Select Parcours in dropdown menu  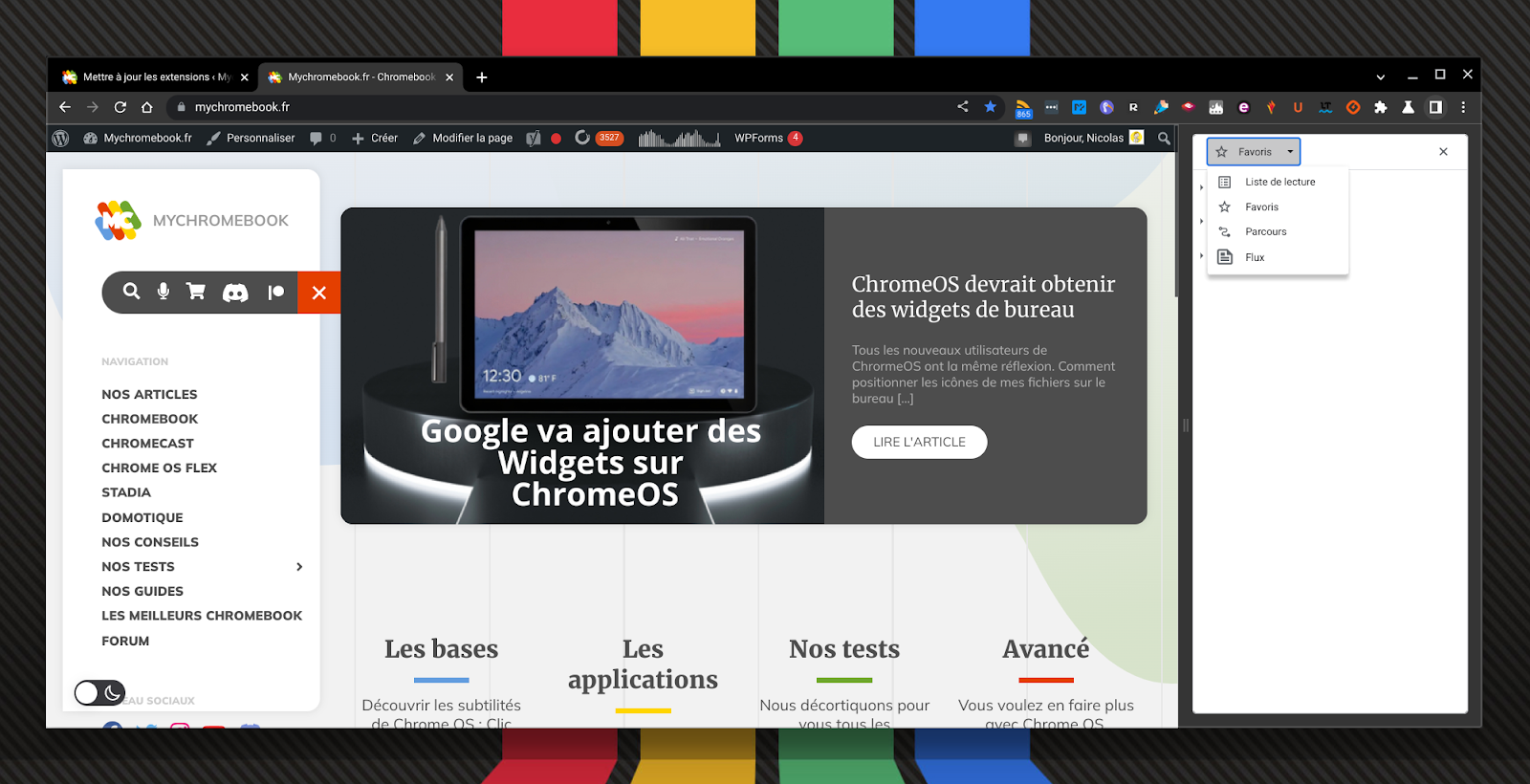click(x=1278, y=231)
